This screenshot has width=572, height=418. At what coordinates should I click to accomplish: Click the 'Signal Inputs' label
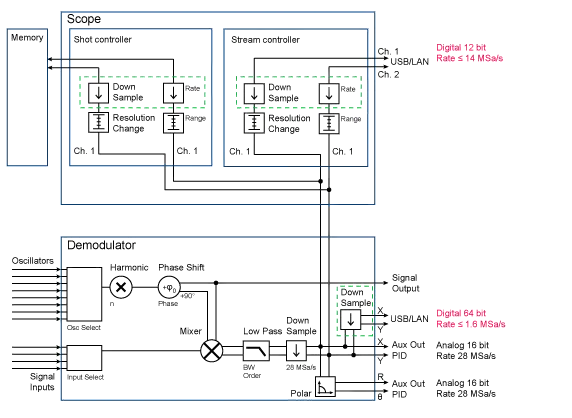[x=42, y=382]
